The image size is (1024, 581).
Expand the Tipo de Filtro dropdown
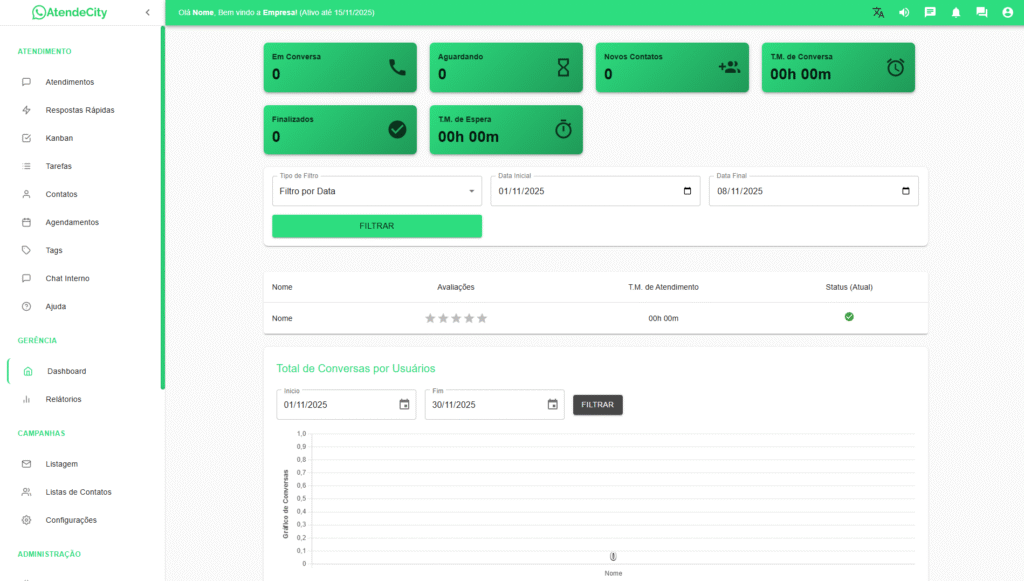point(376,191)
